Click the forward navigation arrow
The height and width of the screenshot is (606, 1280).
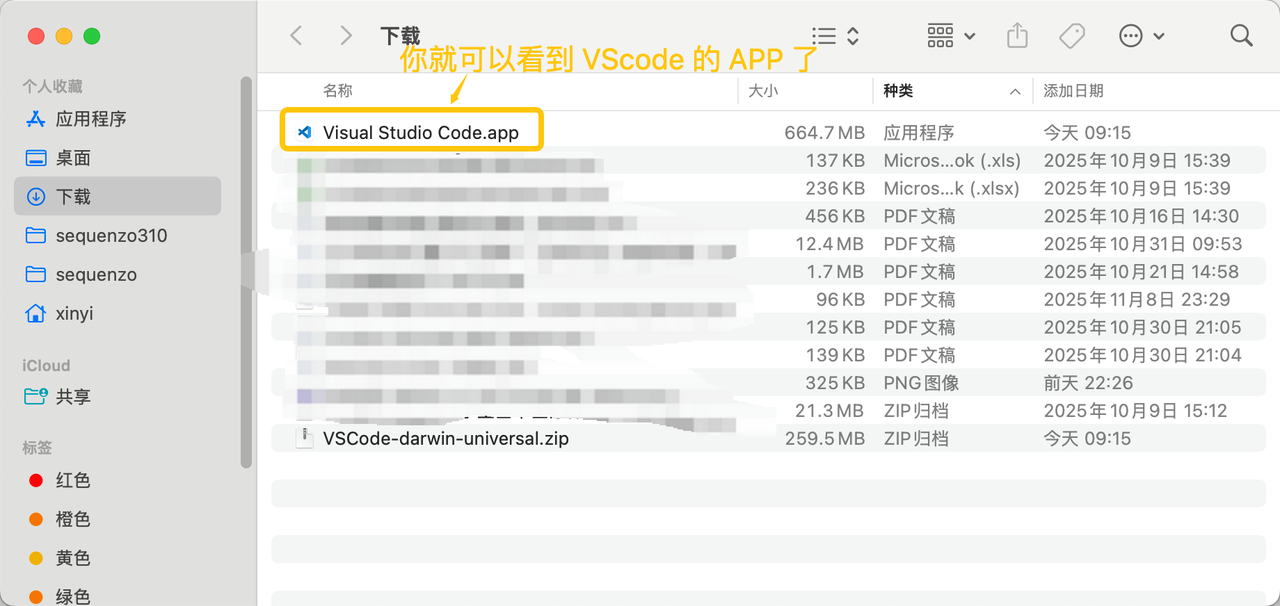click(346, 36)
